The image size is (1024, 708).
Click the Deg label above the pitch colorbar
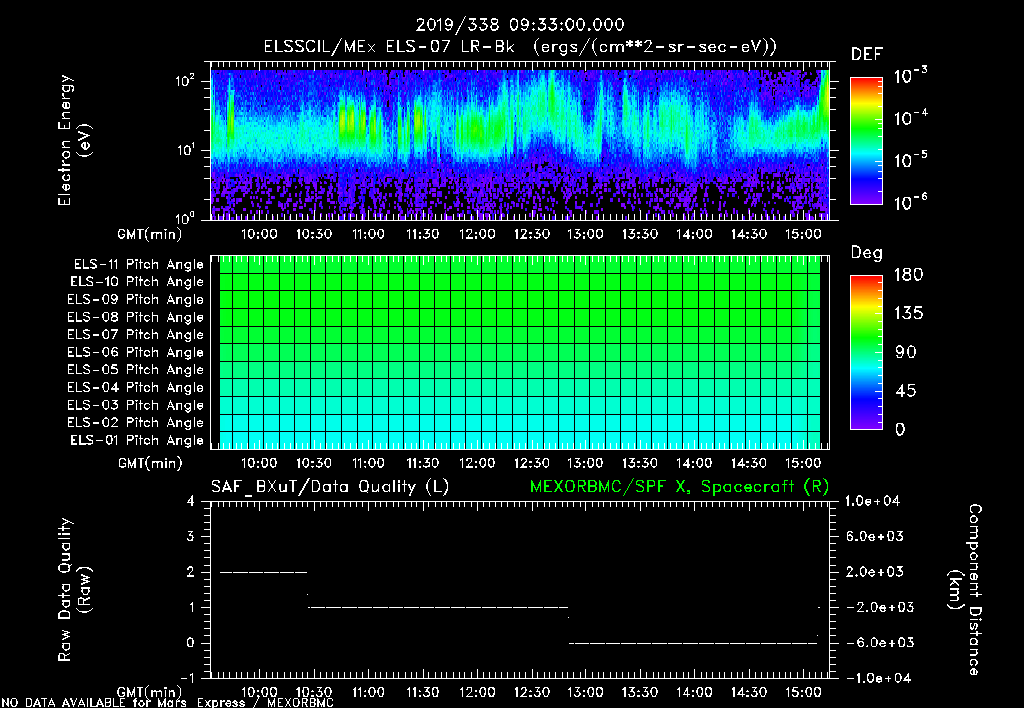[x=867, y=253]
